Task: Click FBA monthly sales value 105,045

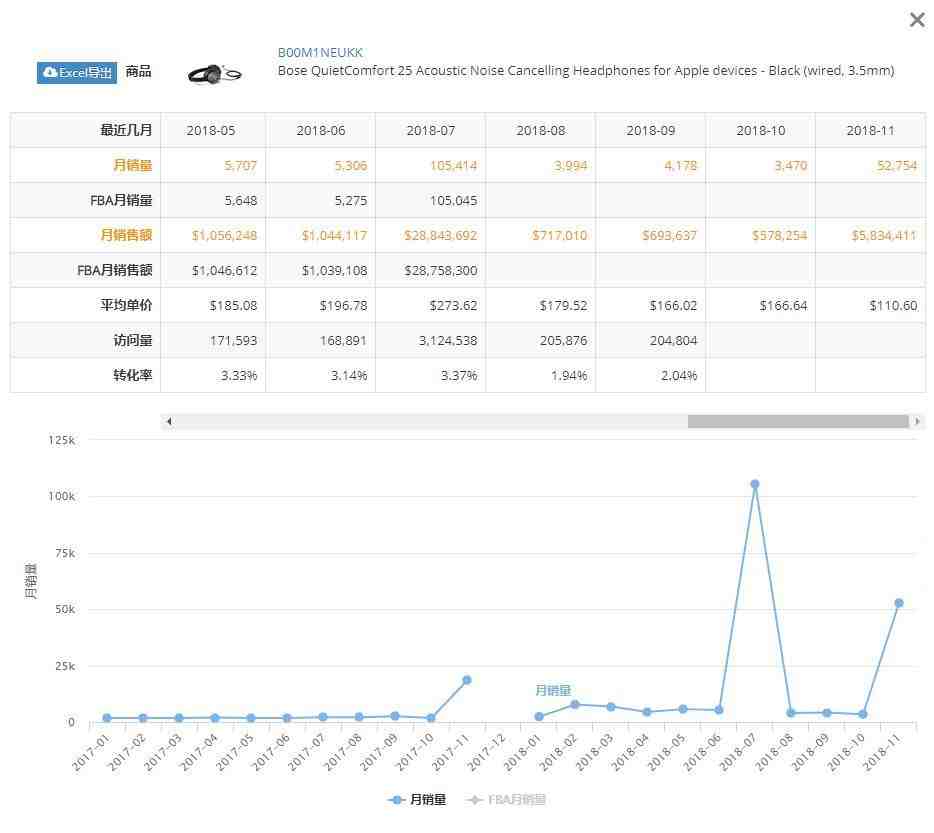Action: [x=453, y=201]
